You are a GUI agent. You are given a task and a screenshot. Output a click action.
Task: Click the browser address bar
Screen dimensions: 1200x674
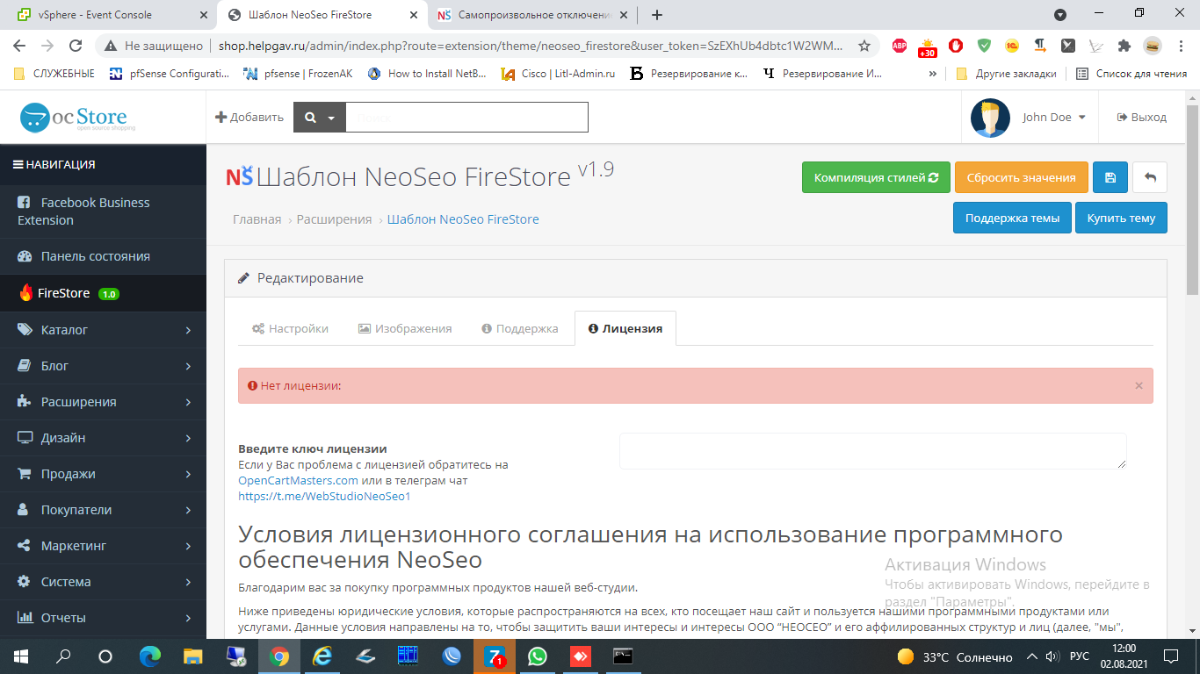tap(532, 46)
